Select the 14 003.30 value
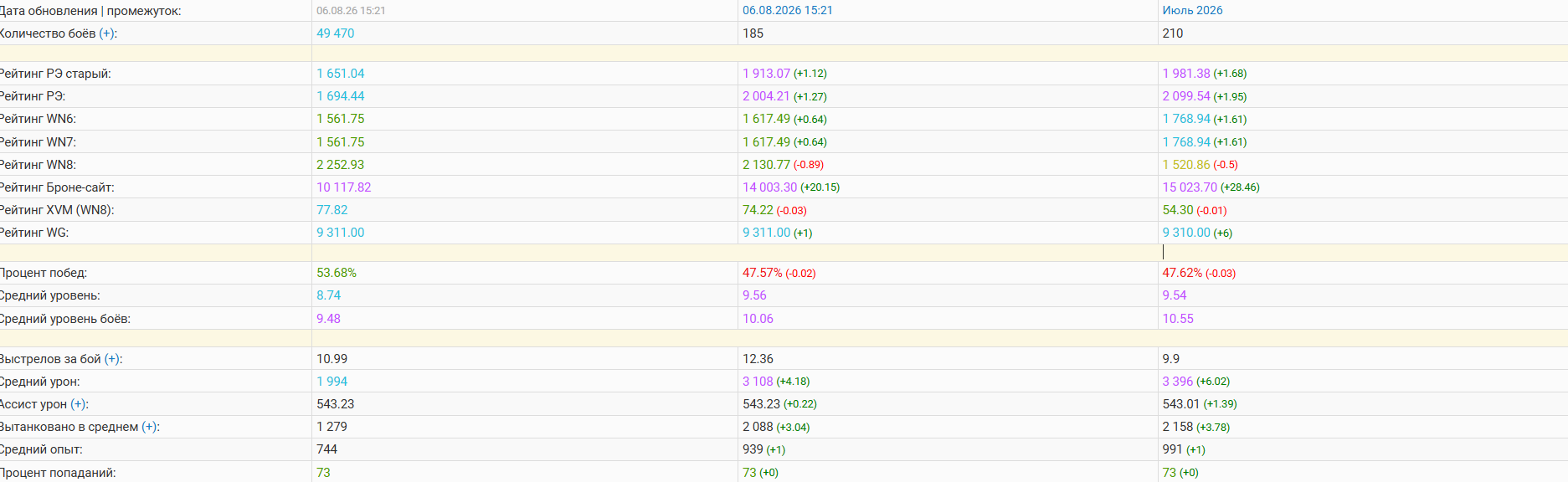 (769, 187)
